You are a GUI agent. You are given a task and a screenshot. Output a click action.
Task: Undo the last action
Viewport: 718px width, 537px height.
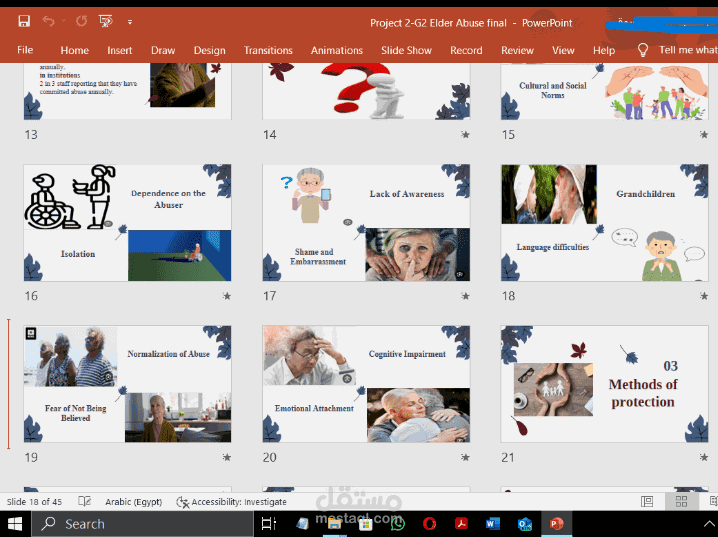click(x=48, y=21)
